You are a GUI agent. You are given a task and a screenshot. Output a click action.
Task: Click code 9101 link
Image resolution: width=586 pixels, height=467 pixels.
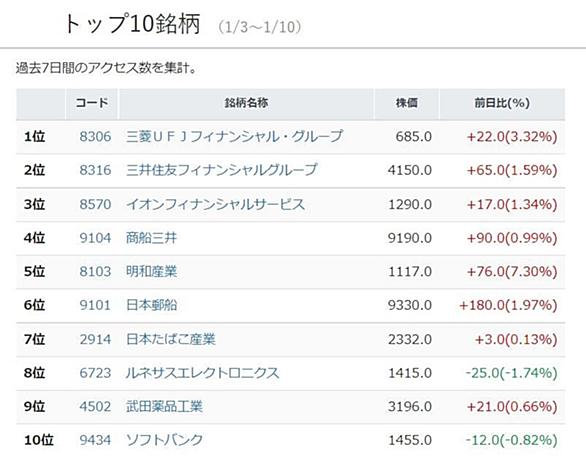95,305
